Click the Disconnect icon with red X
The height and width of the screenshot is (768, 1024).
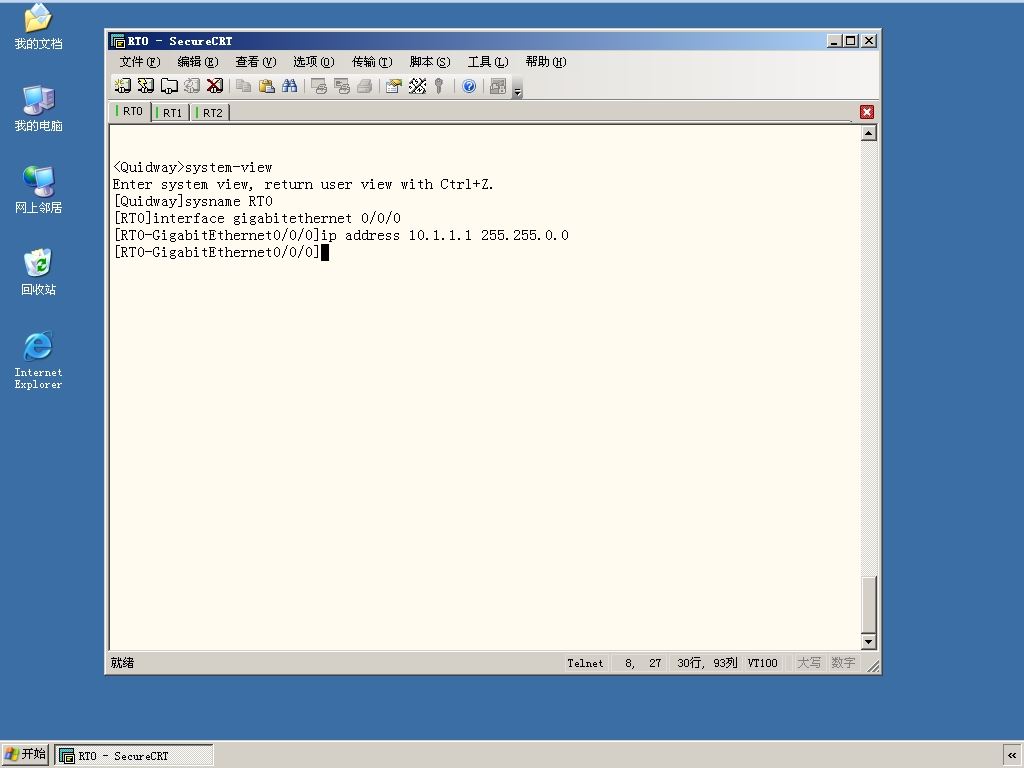point(215,86)
